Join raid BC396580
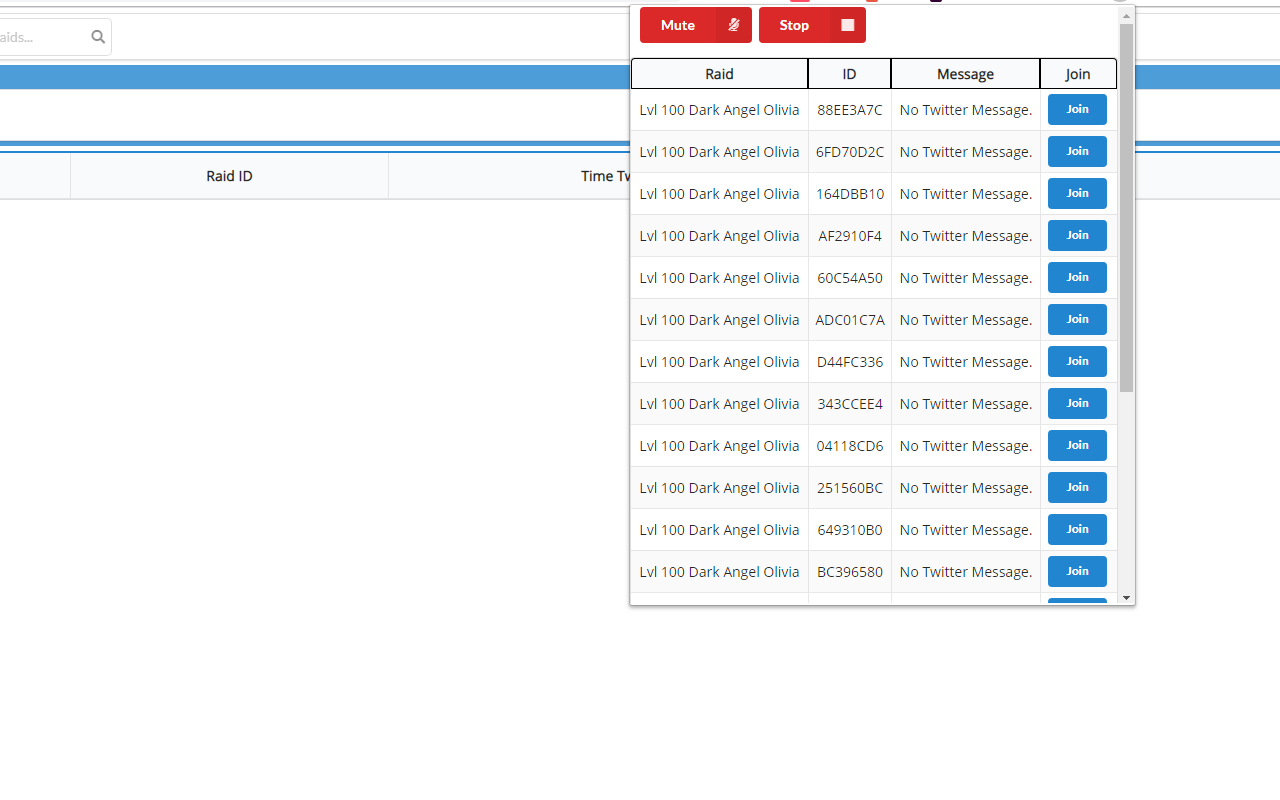This screenshot has width=1280, height=800. (x=1077, y=571)
